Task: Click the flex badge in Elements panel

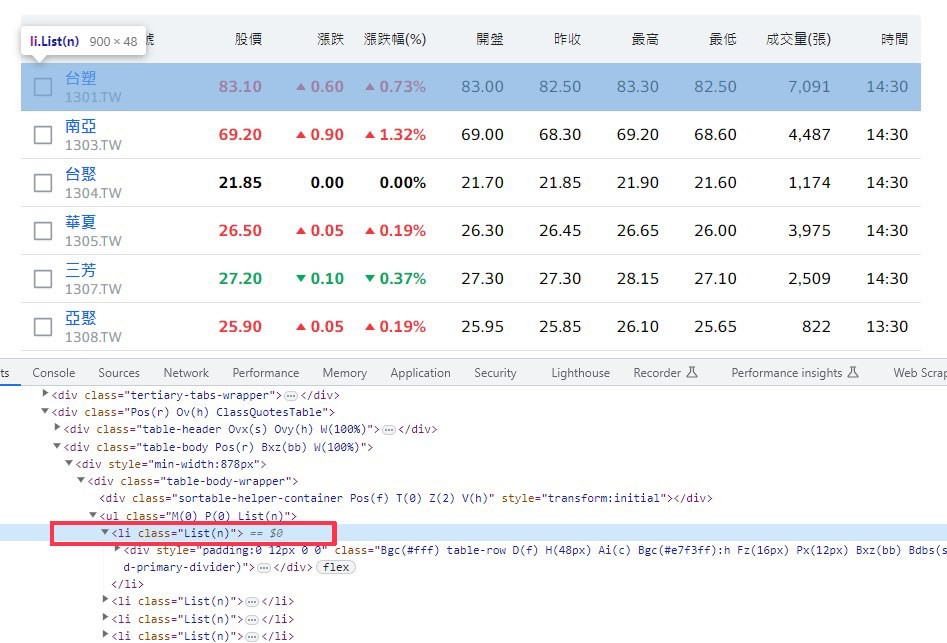Action: pyautogui.click(x=336, y=568)
